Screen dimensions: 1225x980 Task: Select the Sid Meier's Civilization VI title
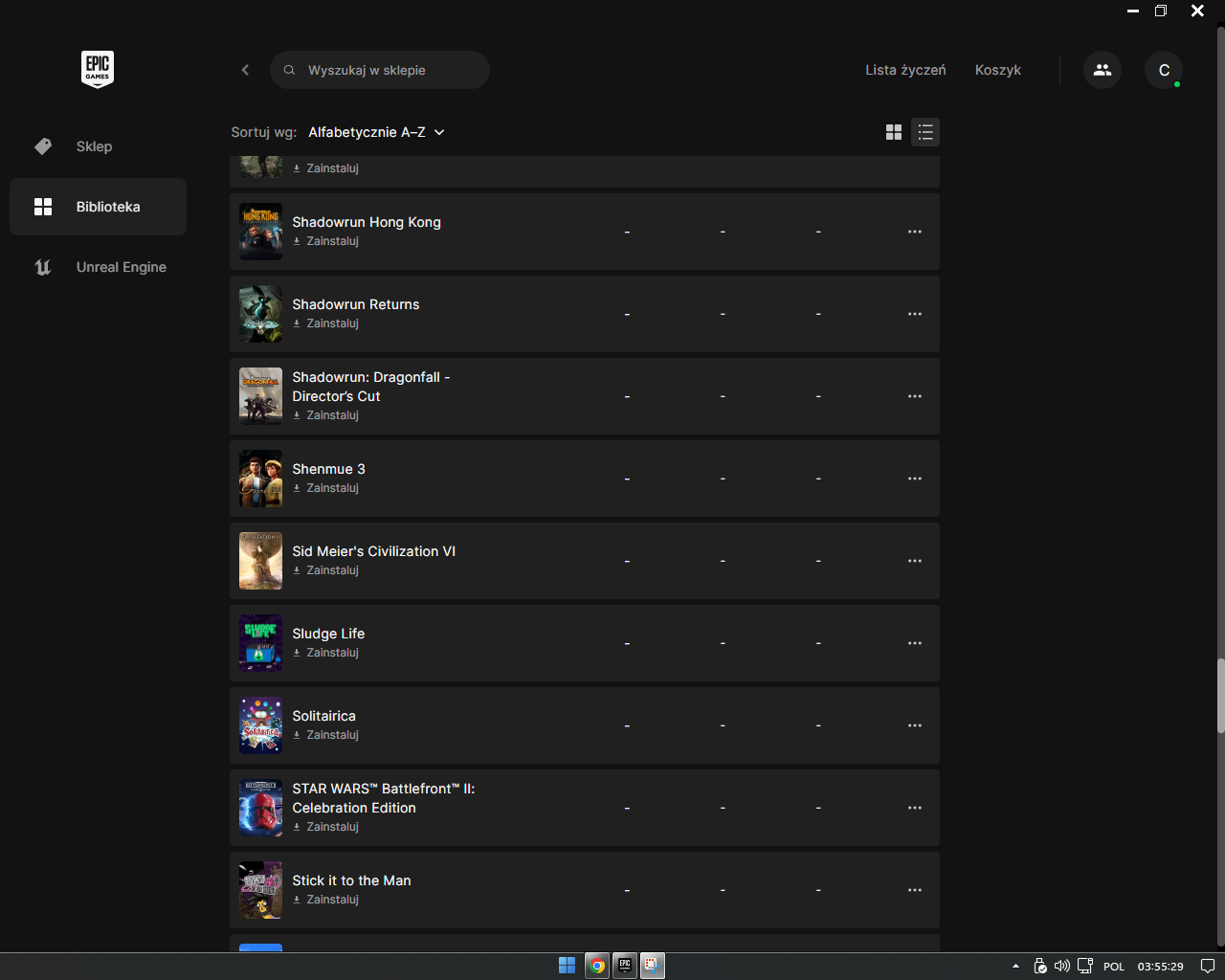[374, 551]
